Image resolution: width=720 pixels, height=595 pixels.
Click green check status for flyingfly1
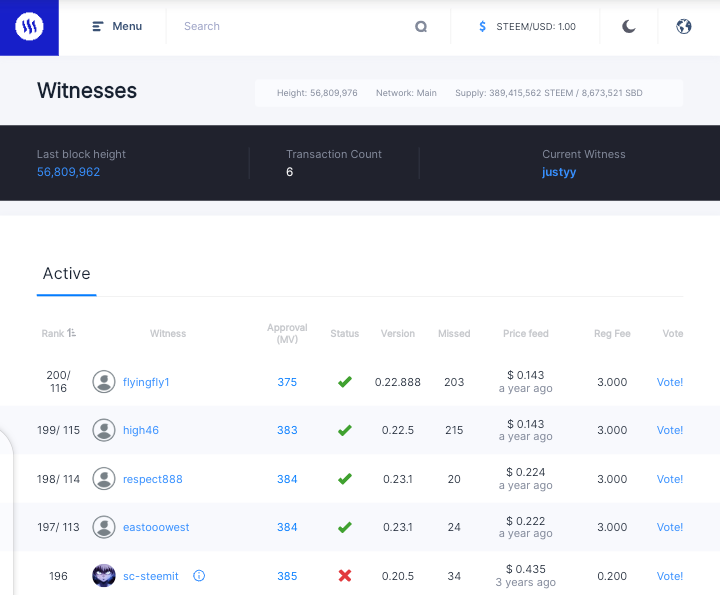coord(345,382)
